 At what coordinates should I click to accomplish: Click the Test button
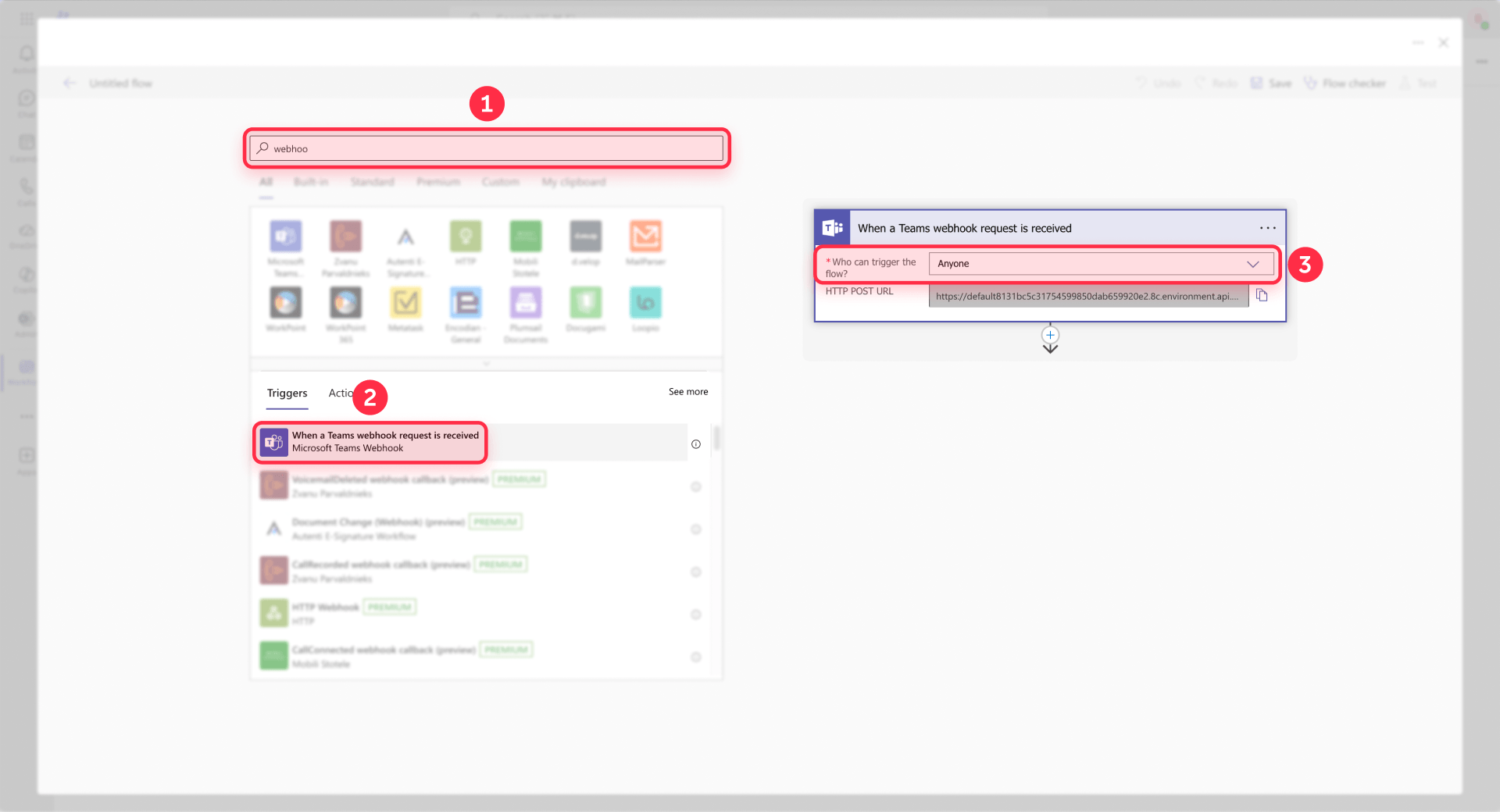coord(1418,83)
